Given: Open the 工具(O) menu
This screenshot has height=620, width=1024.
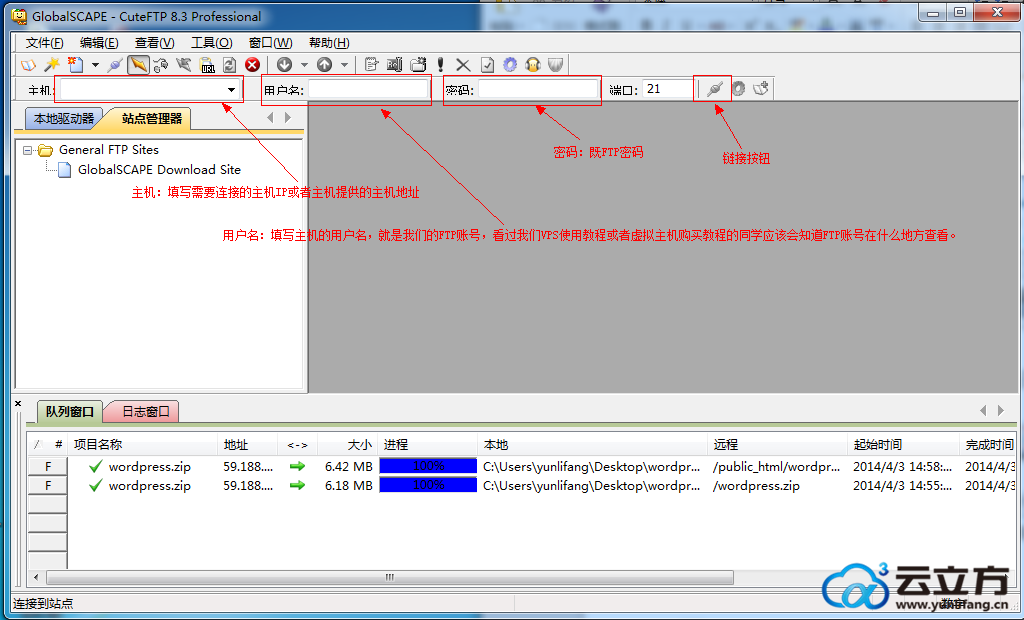Looking at the screenshot, I should (212, 42).
